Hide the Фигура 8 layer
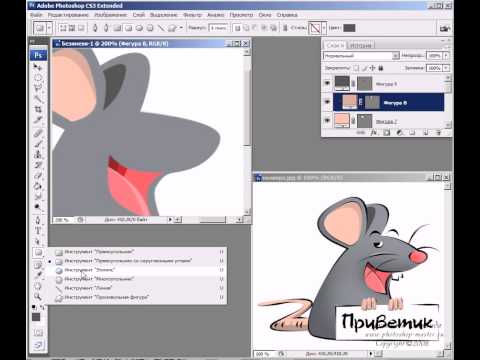This screenshot has width=480, height=360. pos(327,102)
